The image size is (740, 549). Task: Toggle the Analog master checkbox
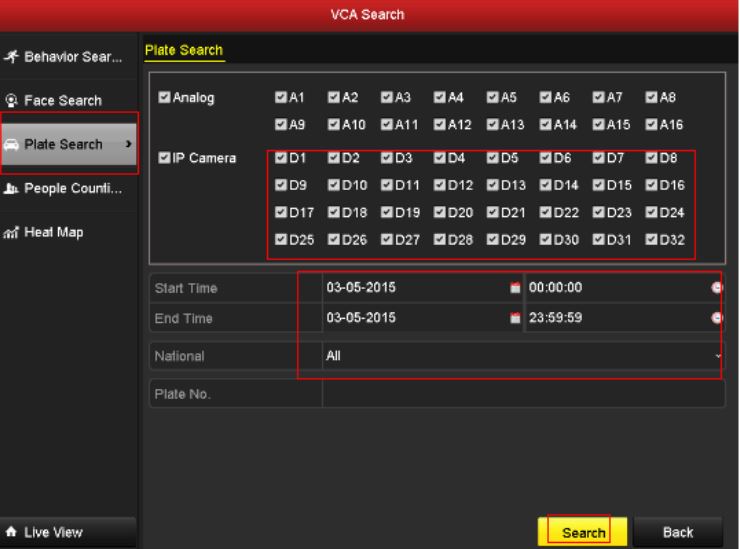coord(164,97)
